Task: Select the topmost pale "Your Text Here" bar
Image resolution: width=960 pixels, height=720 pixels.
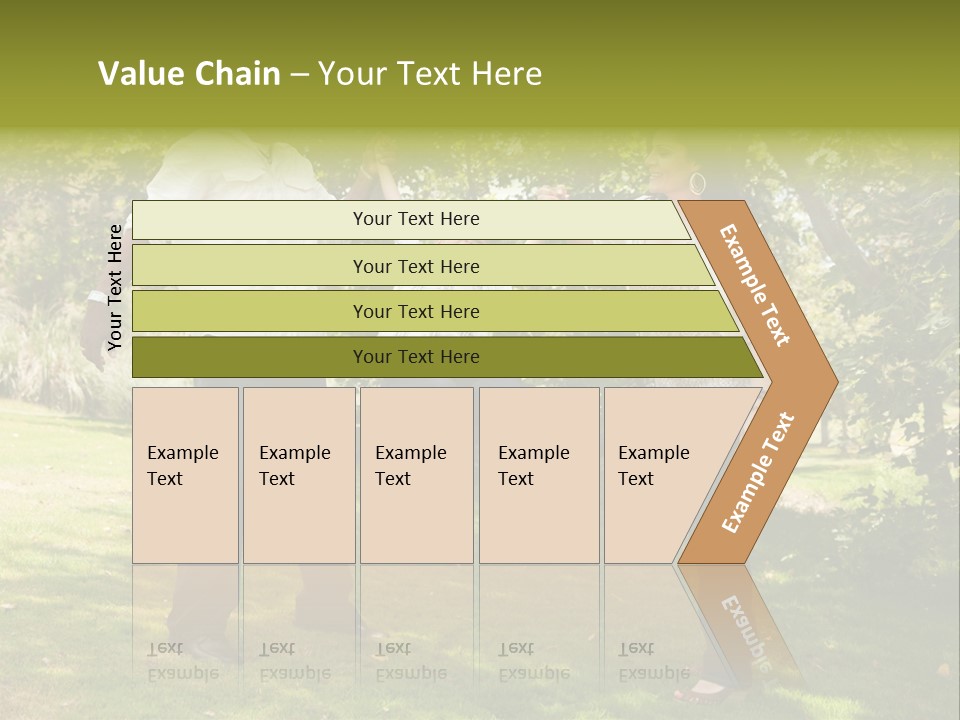Action: click(415, 219)
